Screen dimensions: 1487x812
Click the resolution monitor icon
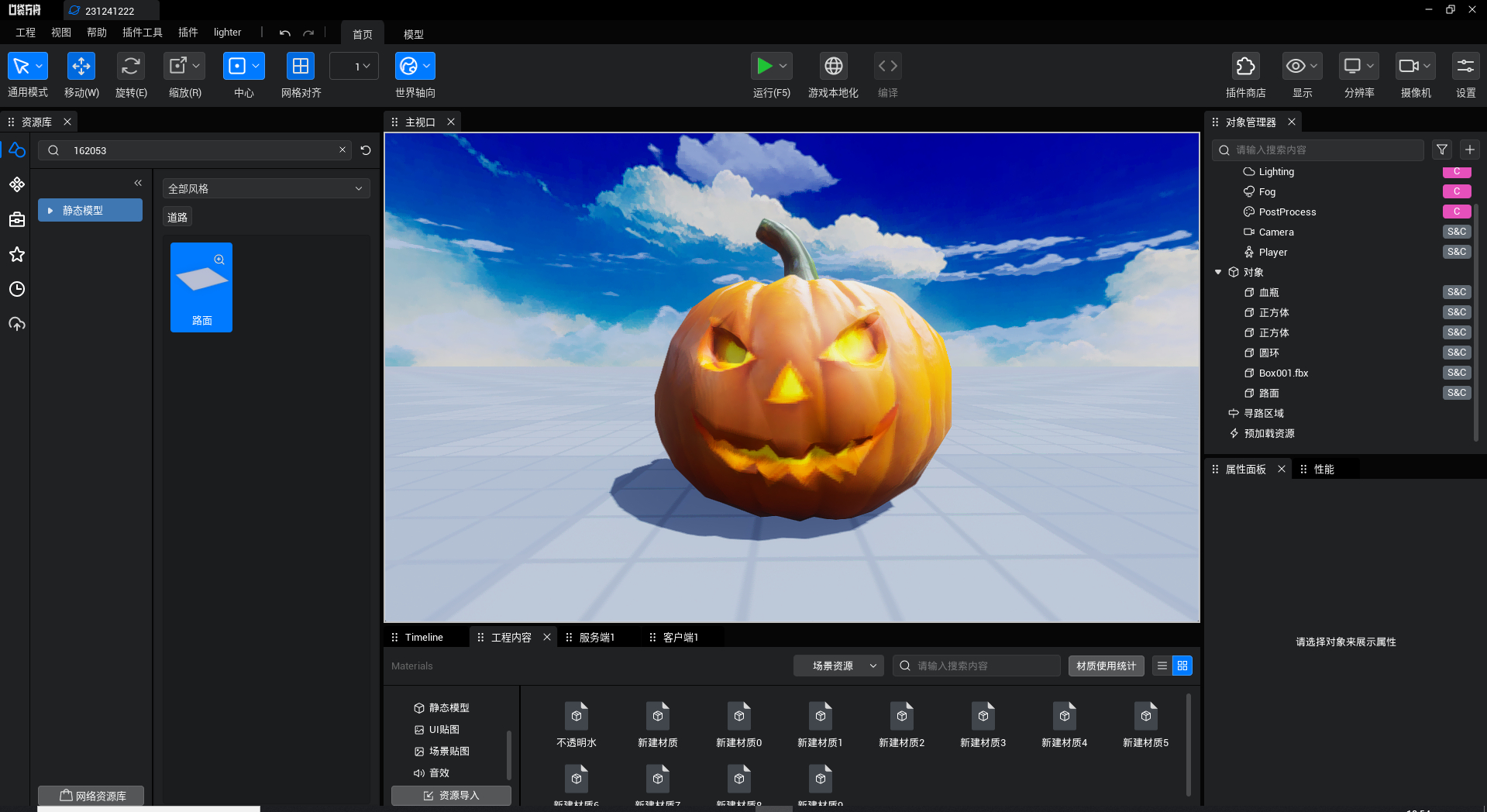point(1352,66)
